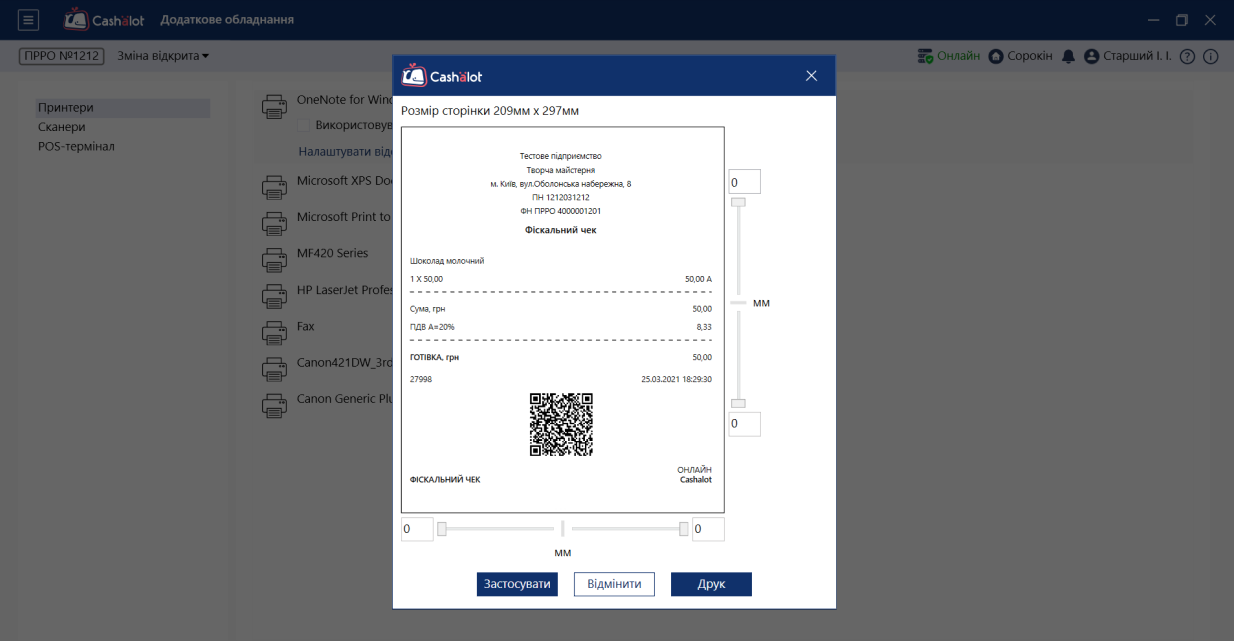Open Налаштувати відступи link
The width and height of the screenshot is (1234, 641).
[x=345, y=152]
